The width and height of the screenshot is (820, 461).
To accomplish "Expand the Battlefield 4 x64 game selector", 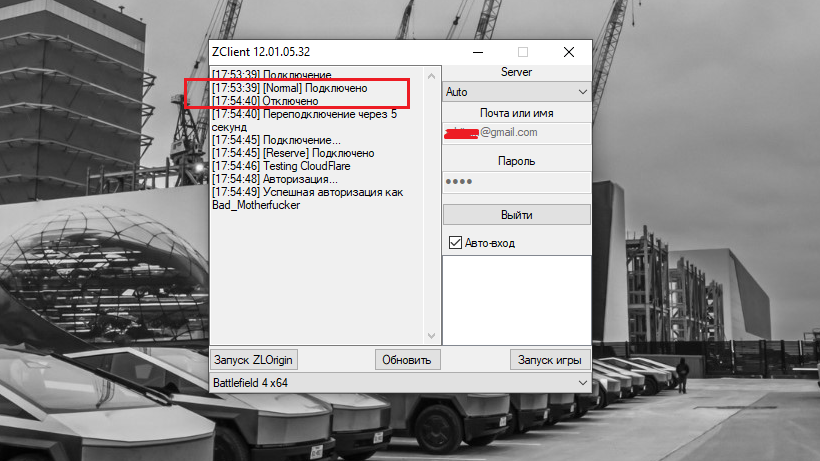I will tap(400, 383).
